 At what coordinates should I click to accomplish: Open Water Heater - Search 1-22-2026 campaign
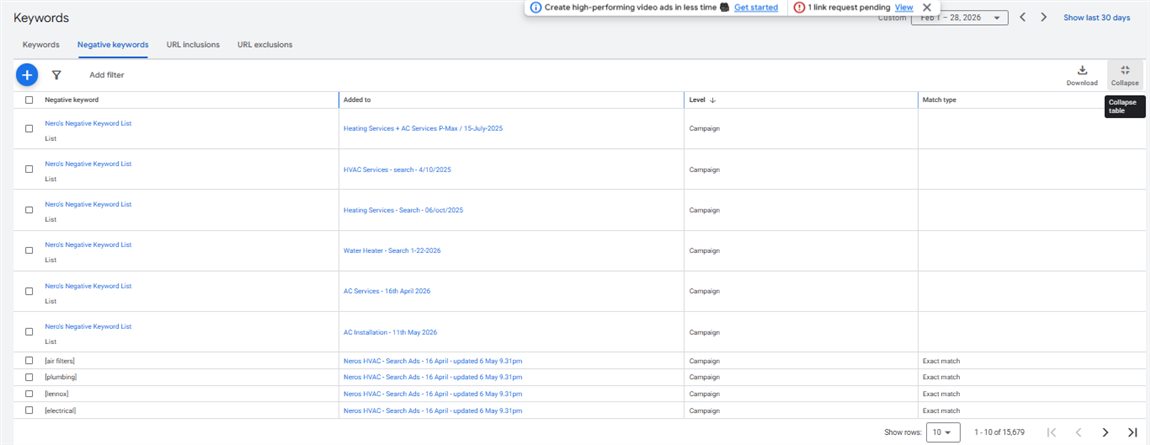coord(392,251)
